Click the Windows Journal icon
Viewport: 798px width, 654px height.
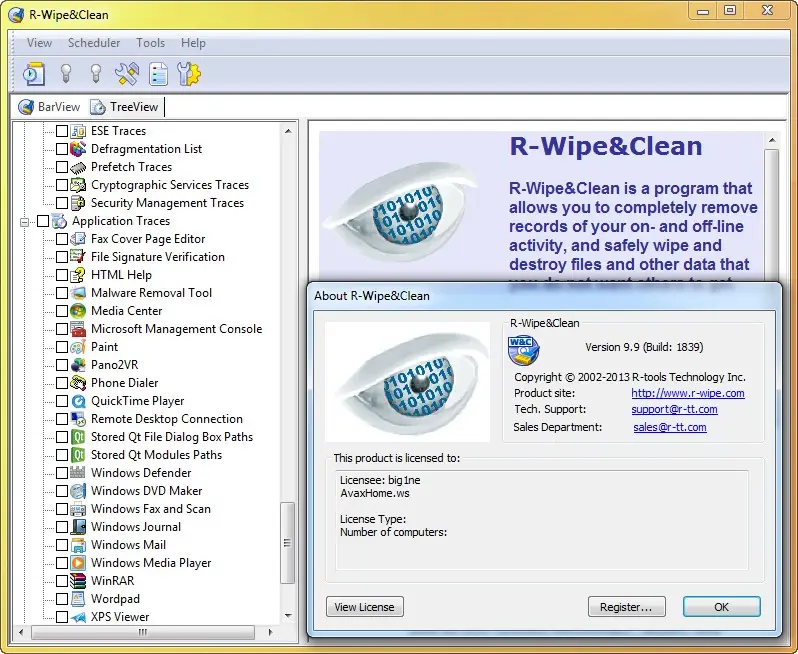78,527
